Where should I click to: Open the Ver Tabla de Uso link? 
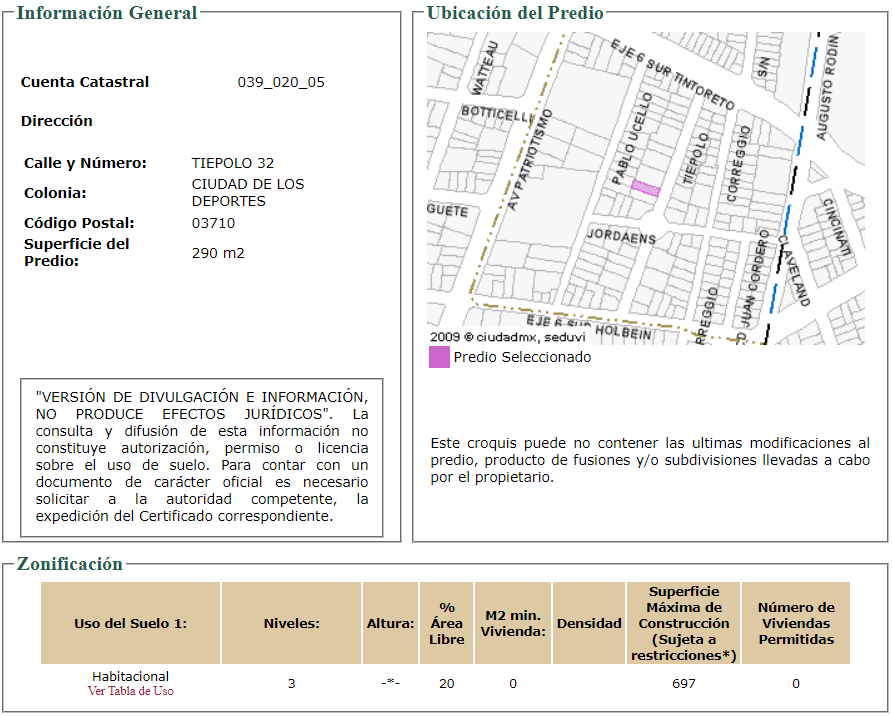click(x=130, y=691)
